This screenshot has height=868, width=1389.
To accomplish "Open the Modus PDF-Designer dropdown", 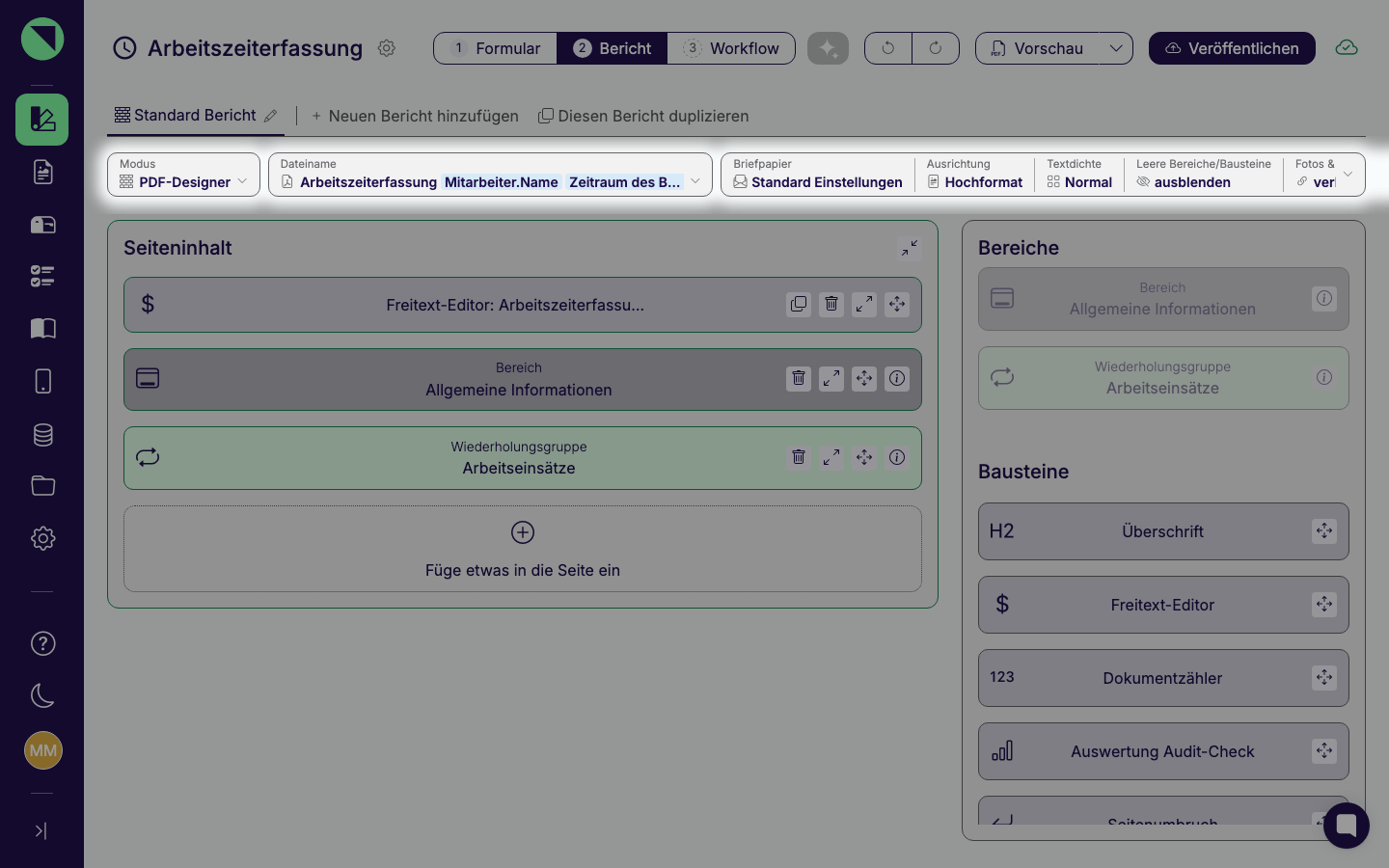I will coord(183,175).
